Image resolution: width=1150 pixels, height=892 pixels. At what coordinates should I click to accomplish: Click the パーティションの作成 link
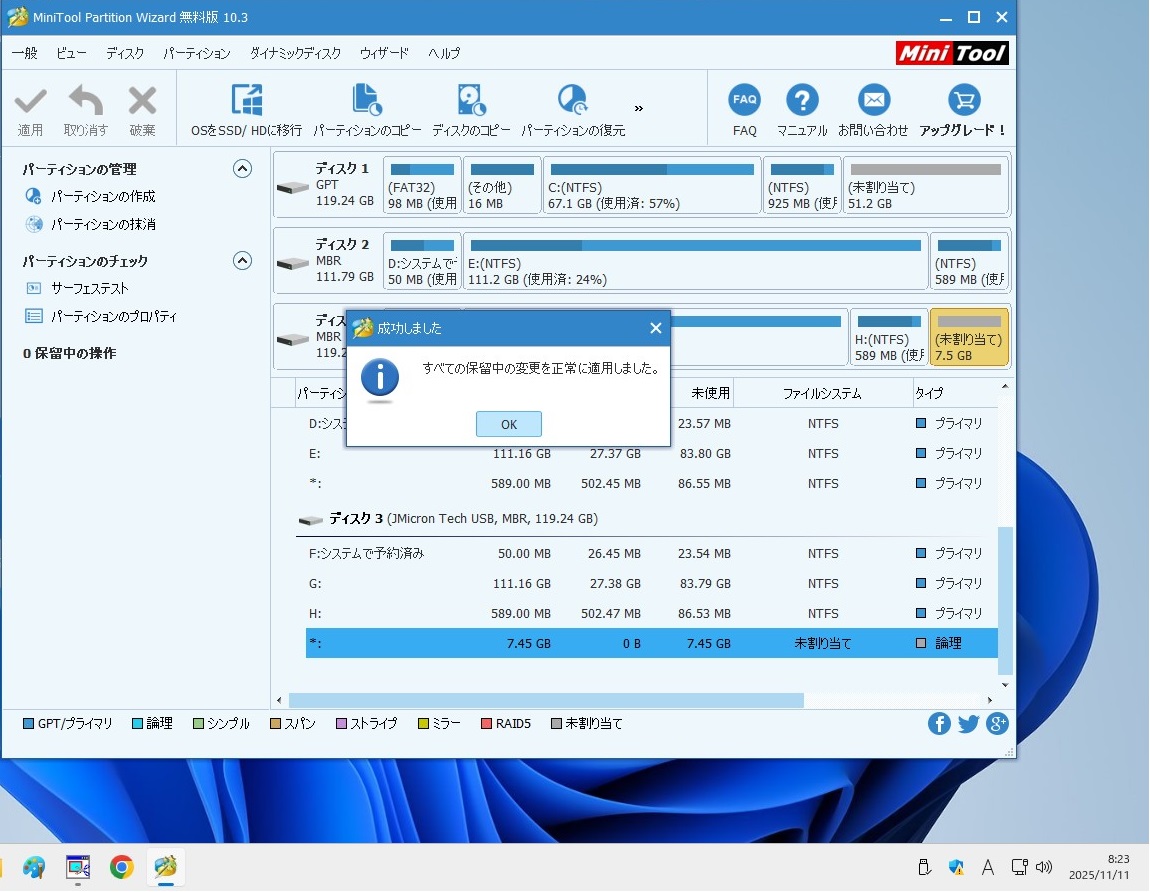(103, 197)
